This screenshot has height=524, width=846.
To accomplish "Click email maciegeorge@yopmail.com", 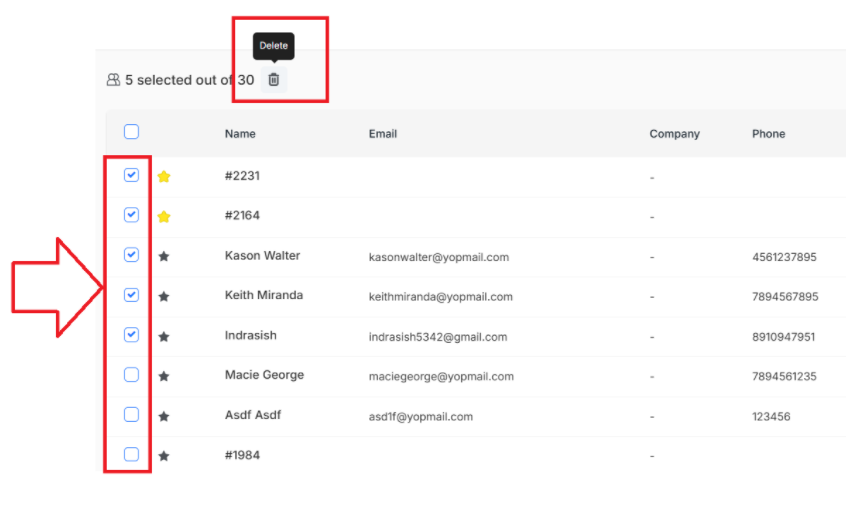I will pyautogui.click(x=441, y=377).
